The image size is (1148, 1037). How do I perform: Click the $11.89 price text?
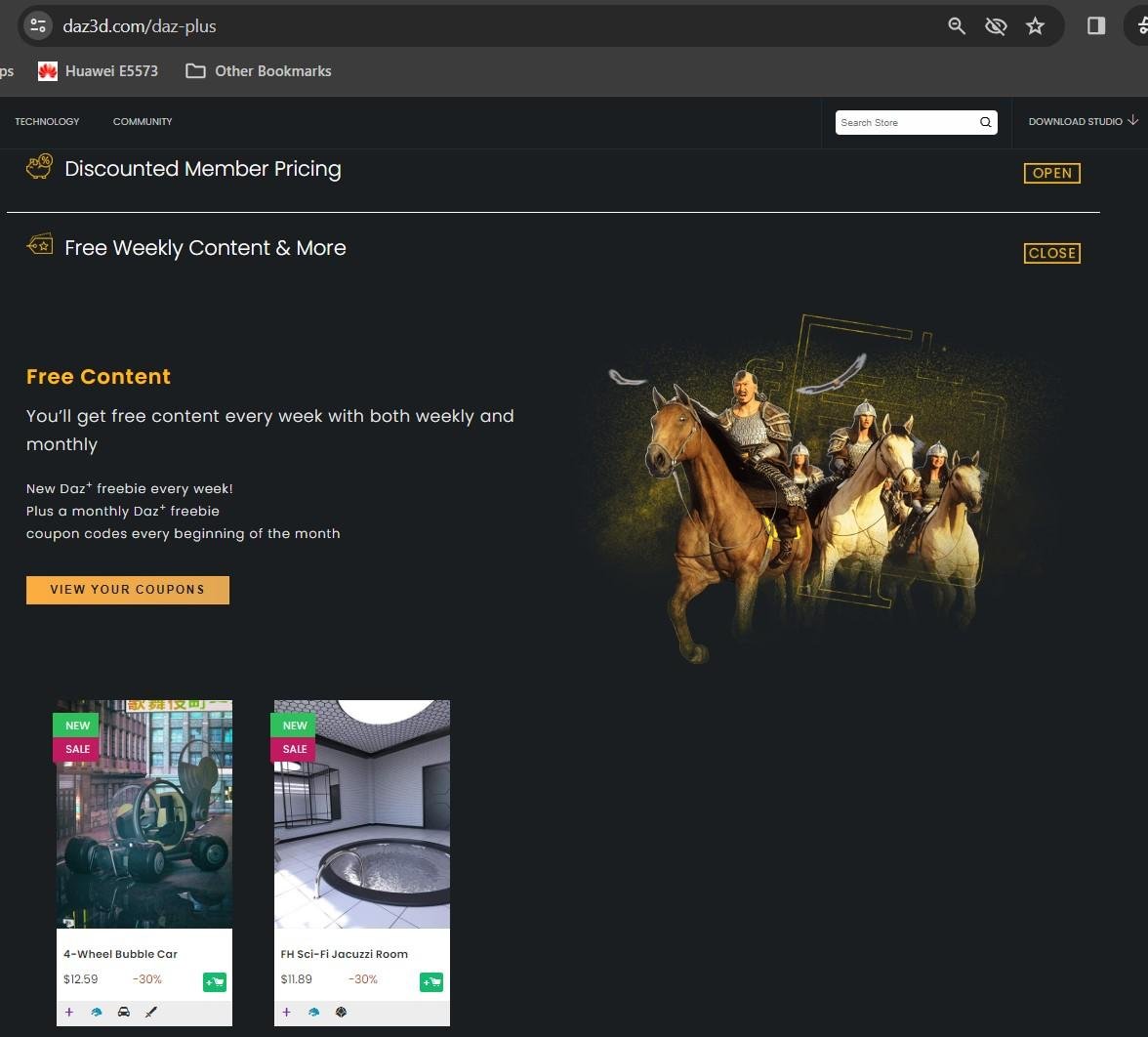click(x=297, y=979)
